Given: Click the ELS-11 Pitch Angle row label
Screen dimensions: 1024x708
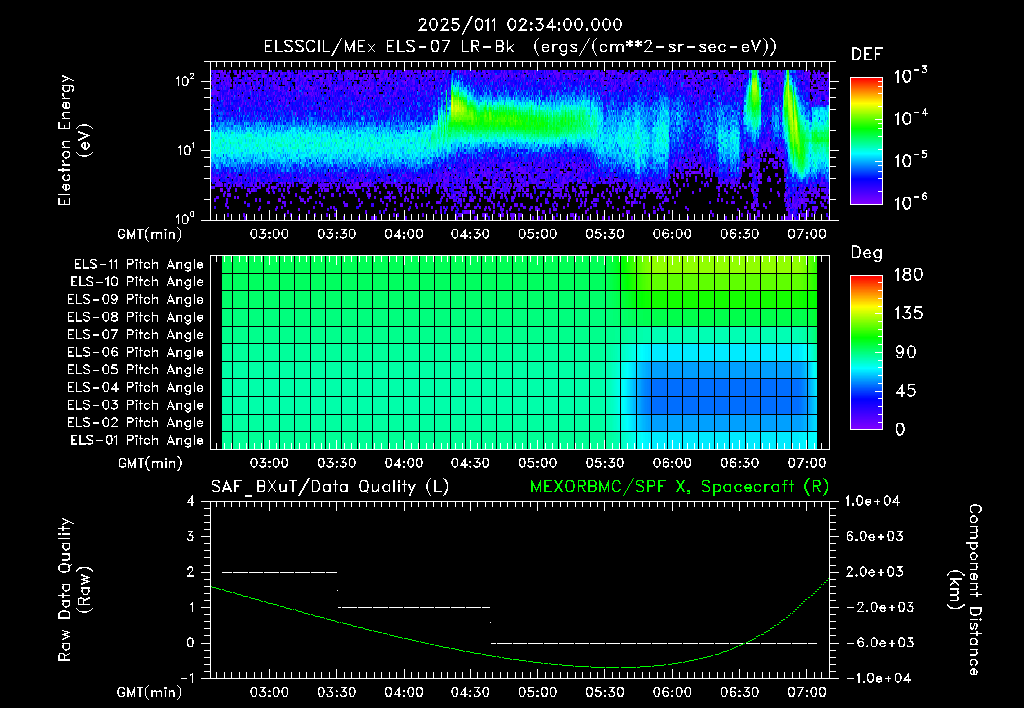Looking at the screenshot, I should 138,265.
